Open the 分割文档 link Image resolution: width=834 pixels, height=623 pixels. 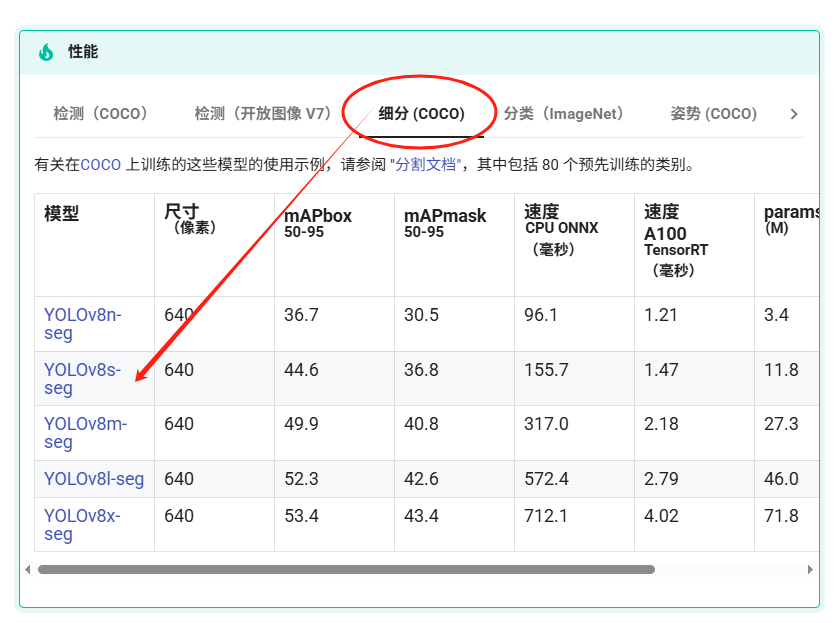click(426, 164)
